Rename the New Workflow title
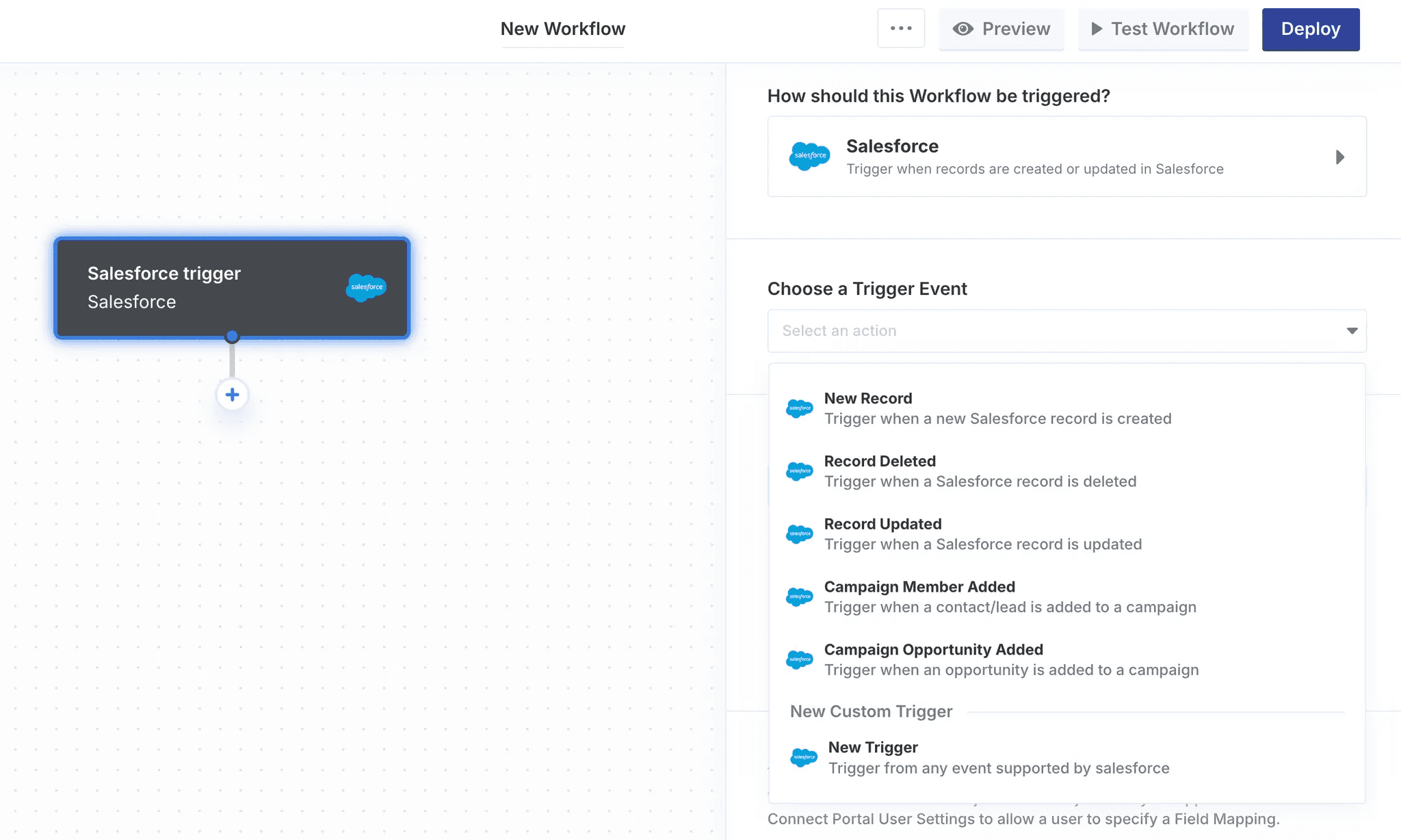This screenshot has width=1401, height=840. [x=562, y=29]
